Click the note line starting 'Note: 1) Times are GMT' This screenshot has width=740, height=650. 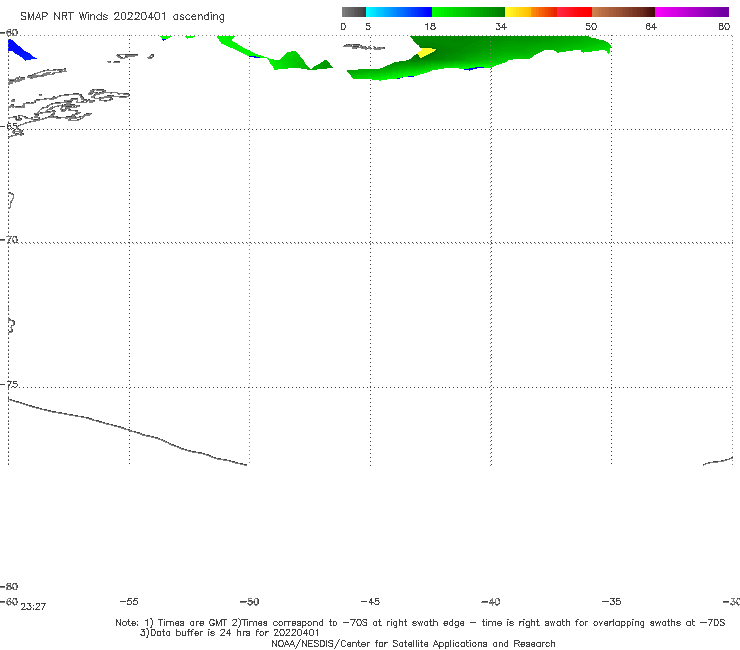[420, 623]
